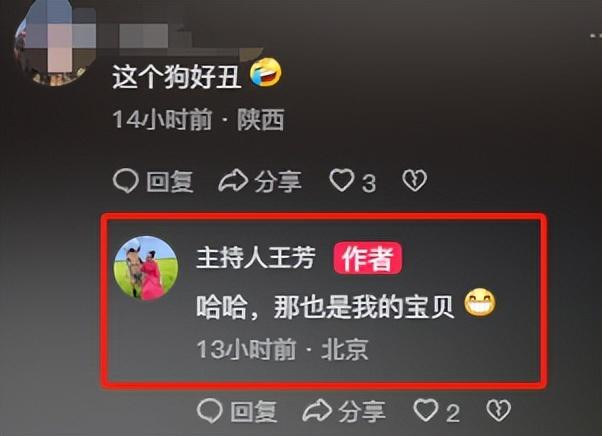The height and width of the screenshot is (436, 602).
Task: Click the 分享 label under author's reply
Action: pyautogui.click(x=362, y=411)
